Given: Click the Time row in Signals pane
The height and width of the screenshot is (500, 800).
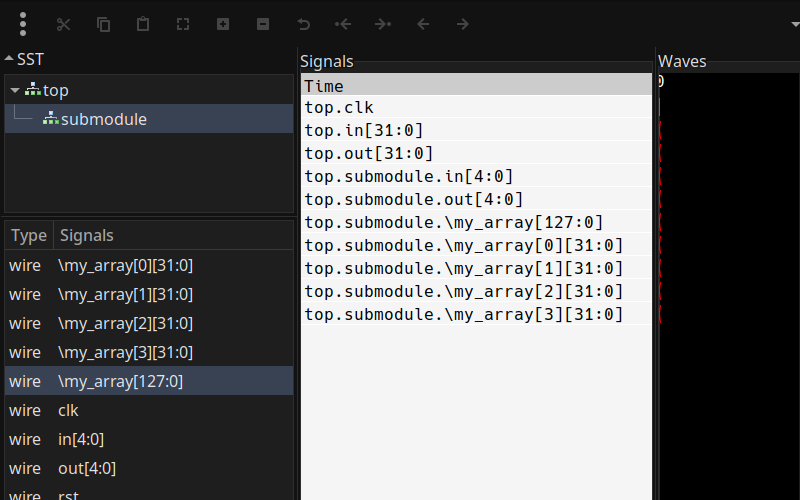Looking at the screenshot, I should click(x=477, y=85).
